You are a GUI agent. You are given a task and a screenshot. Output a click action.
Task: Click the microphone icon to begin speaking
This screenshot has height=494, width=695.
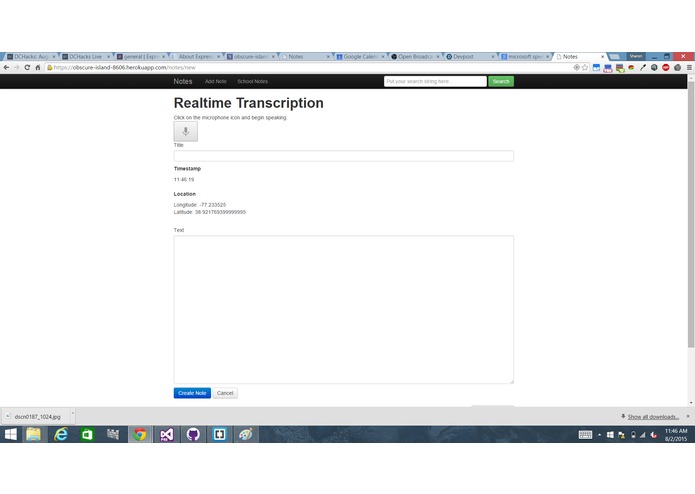(185, 132)
